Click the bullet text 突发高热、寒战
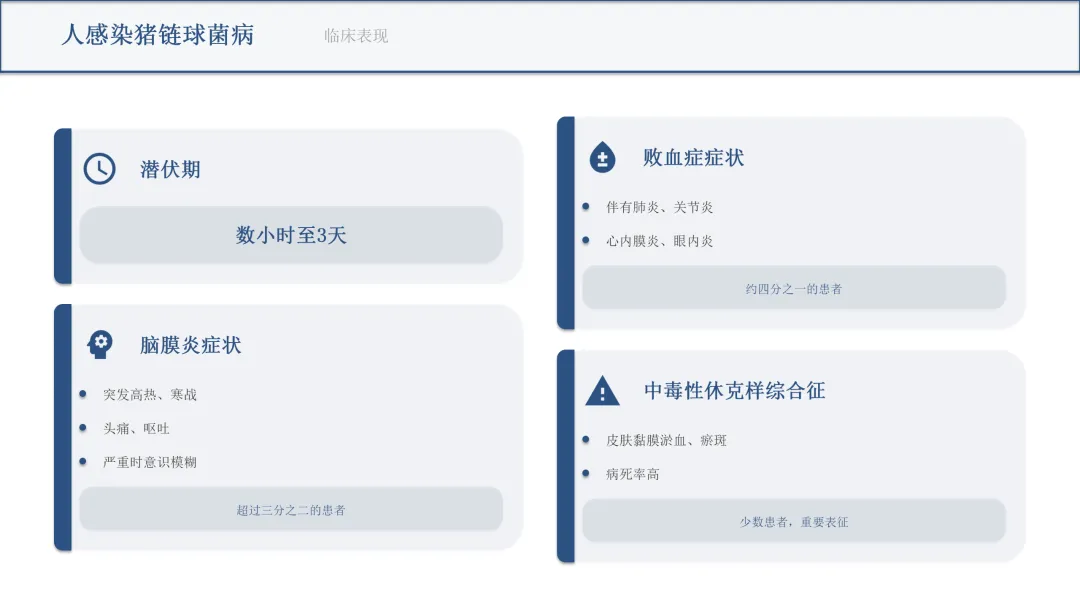Image resolution: width=1080 pixels, height=608 pixels. [x=150, y=395]
